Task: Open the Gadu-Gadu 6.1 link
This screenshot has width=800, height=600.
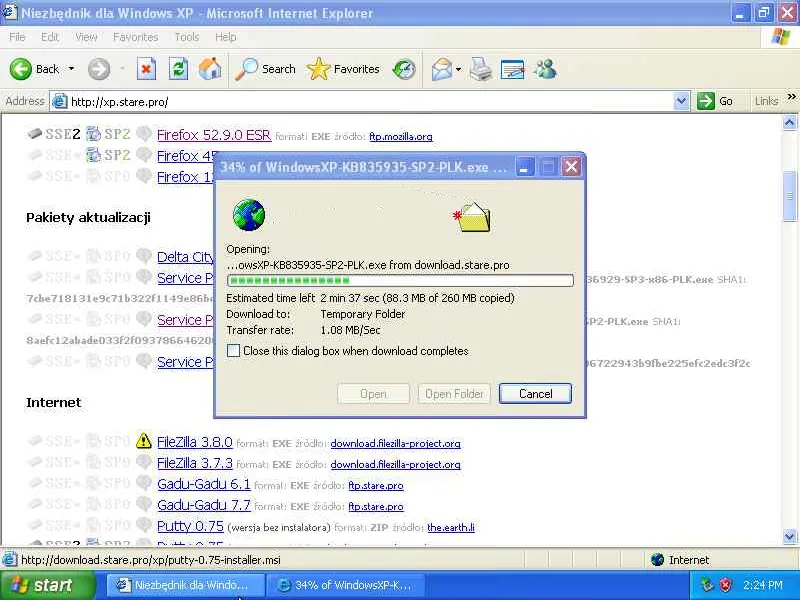Action: [x=204, y=484]
